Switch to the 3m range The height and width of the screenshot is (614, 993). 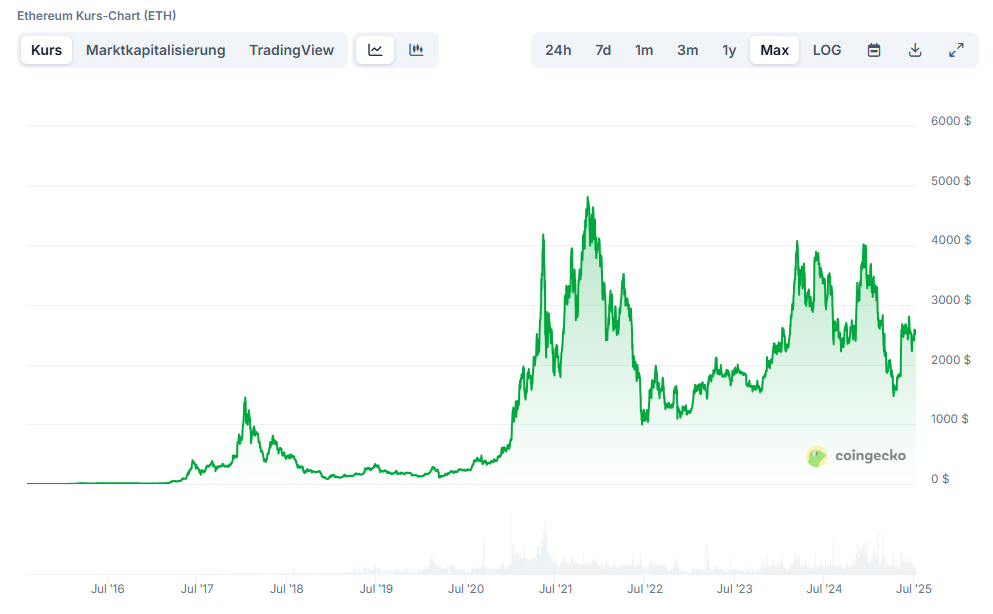(x=688, y=50)
